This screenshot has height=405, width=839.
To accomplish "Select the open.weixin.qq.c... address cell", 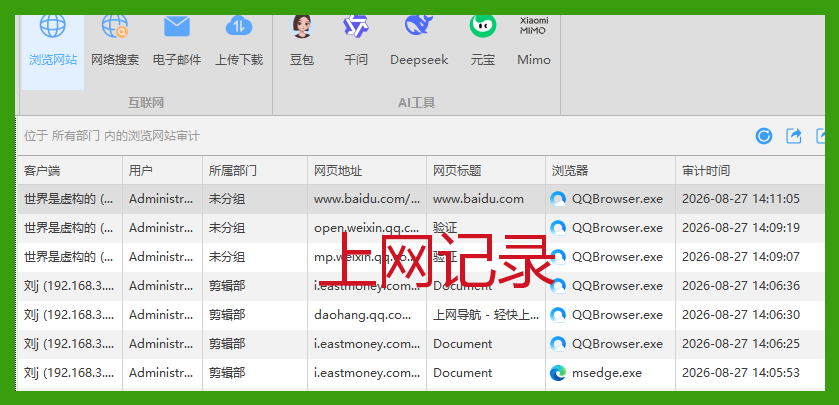I will tap(367, 228).
